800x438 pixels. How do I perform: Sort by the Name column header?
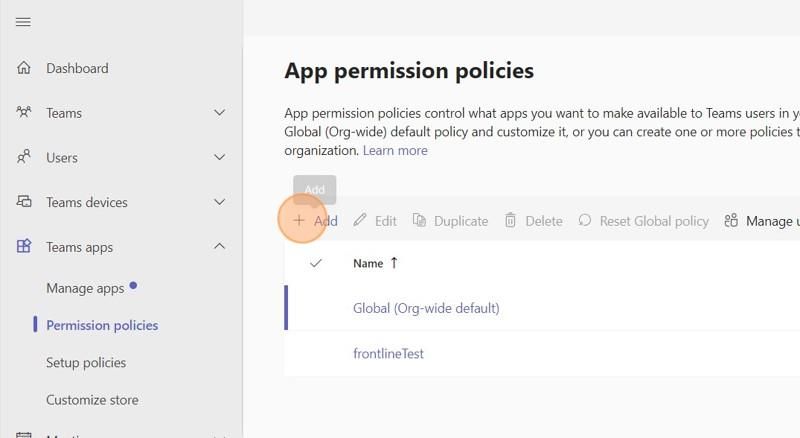coord(368,263)
